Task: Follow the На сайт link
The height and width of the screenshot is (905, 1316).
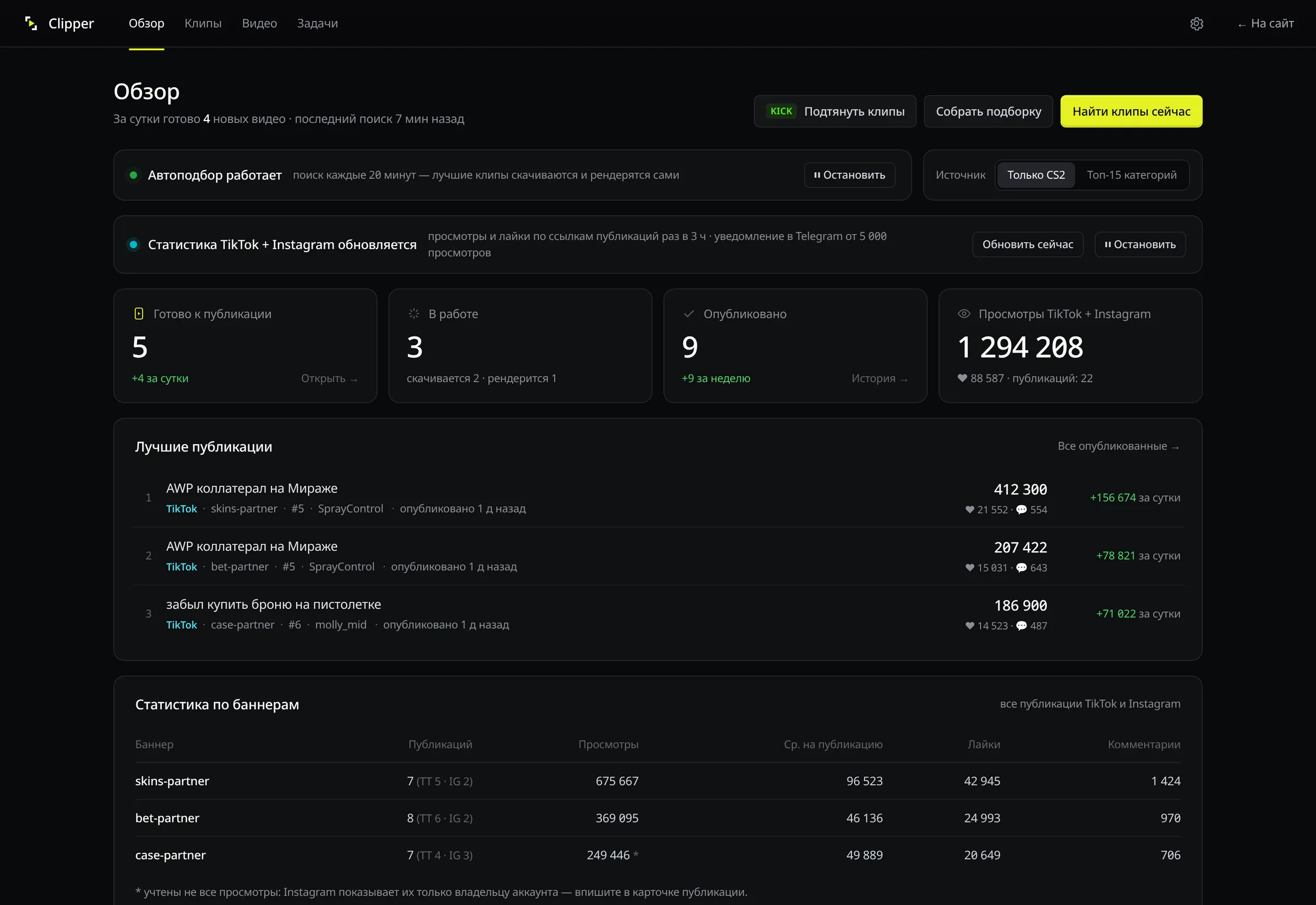Action: [x=1266, y=23]
